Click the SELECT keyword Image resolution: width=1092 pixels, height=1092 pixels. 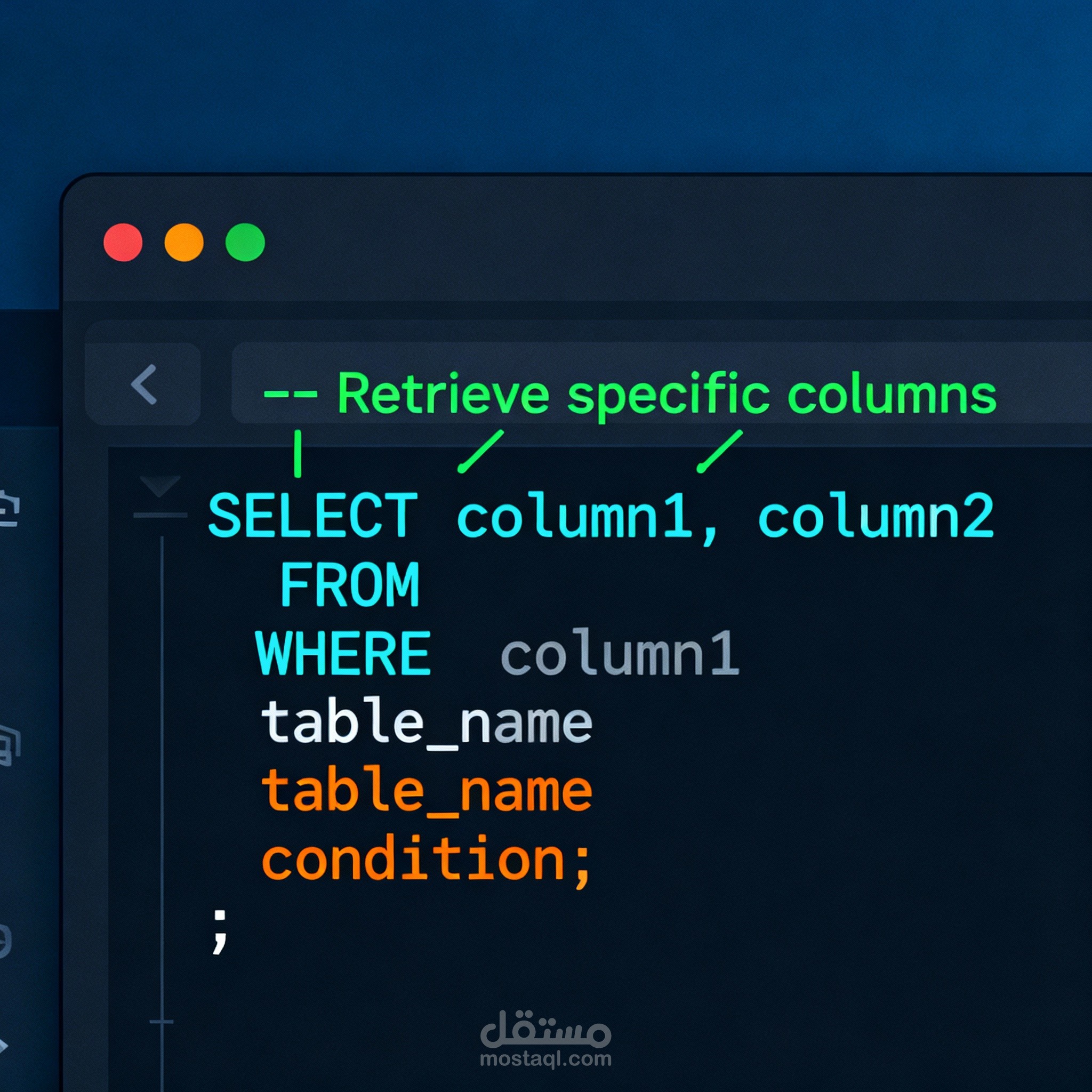tap(312, 516)
